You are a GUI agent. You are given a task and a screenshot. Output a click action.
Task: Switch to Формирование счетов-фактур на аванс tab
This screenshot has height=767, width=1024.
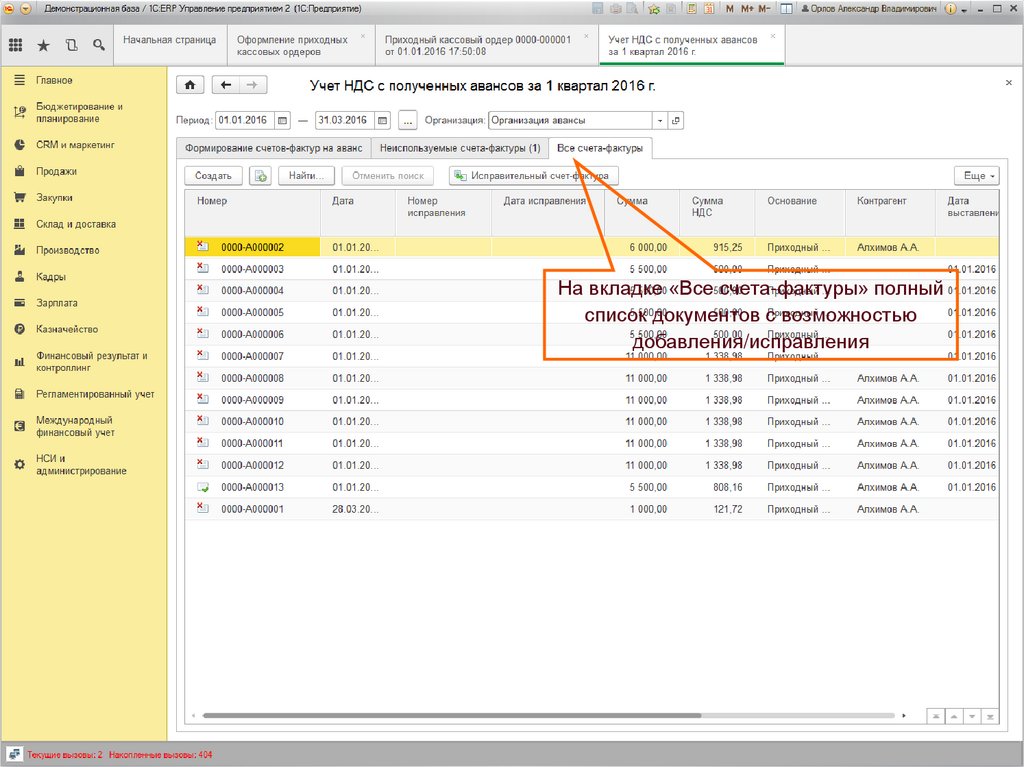(272, 149)
